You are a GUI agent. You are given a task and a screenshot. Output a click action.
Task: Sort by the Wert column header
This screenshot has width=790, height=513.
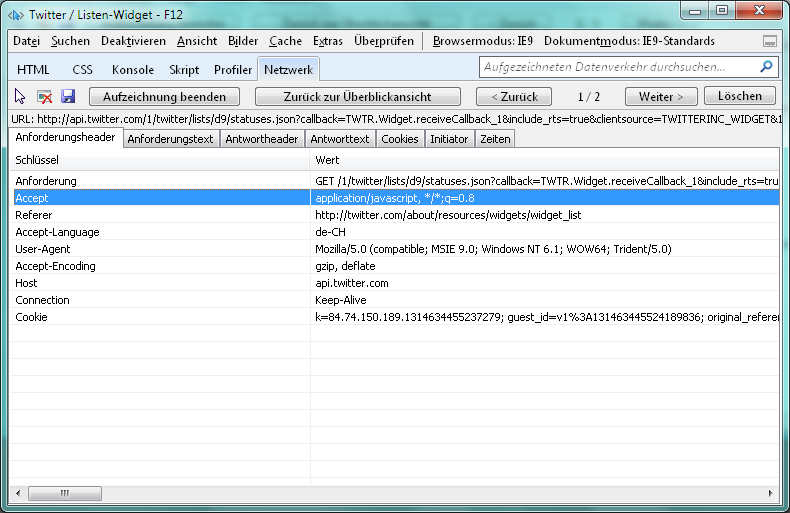(x=545, y=160)
